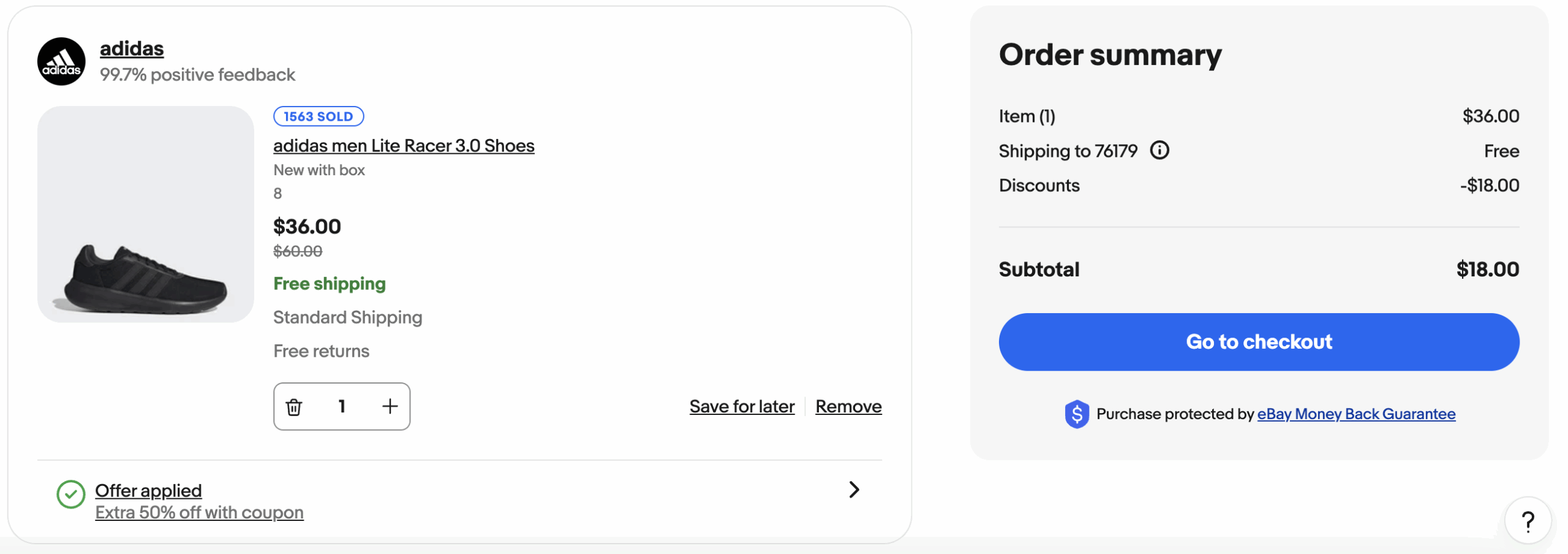1568x554 pixels.
Task: Open the adidas seller store link
Action: pyautogui.click(x=132, y=48)
